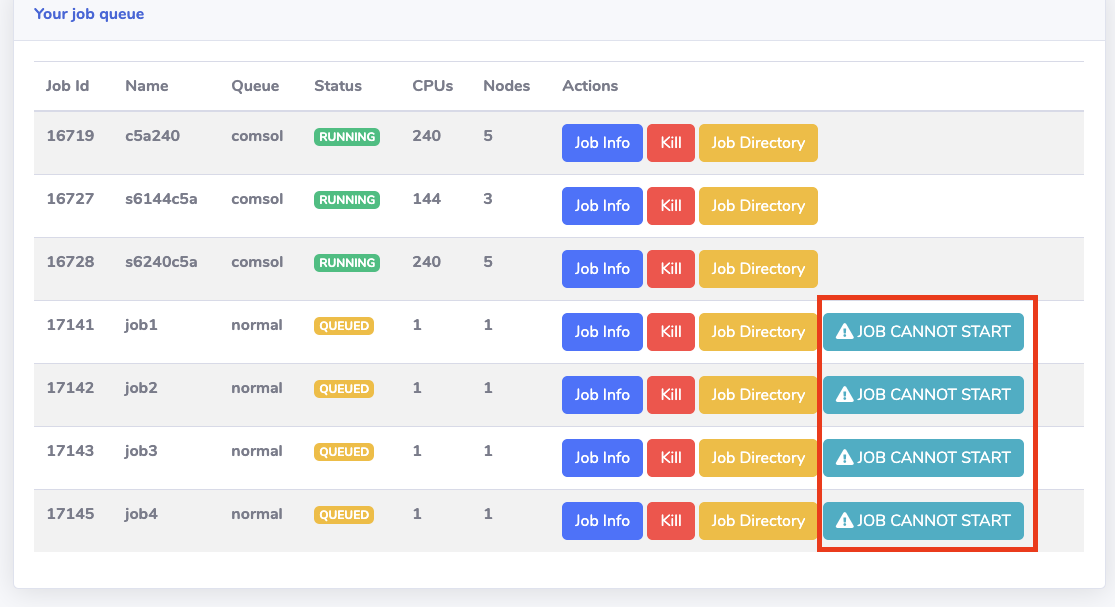Kill job 16727

coord(670,206)
